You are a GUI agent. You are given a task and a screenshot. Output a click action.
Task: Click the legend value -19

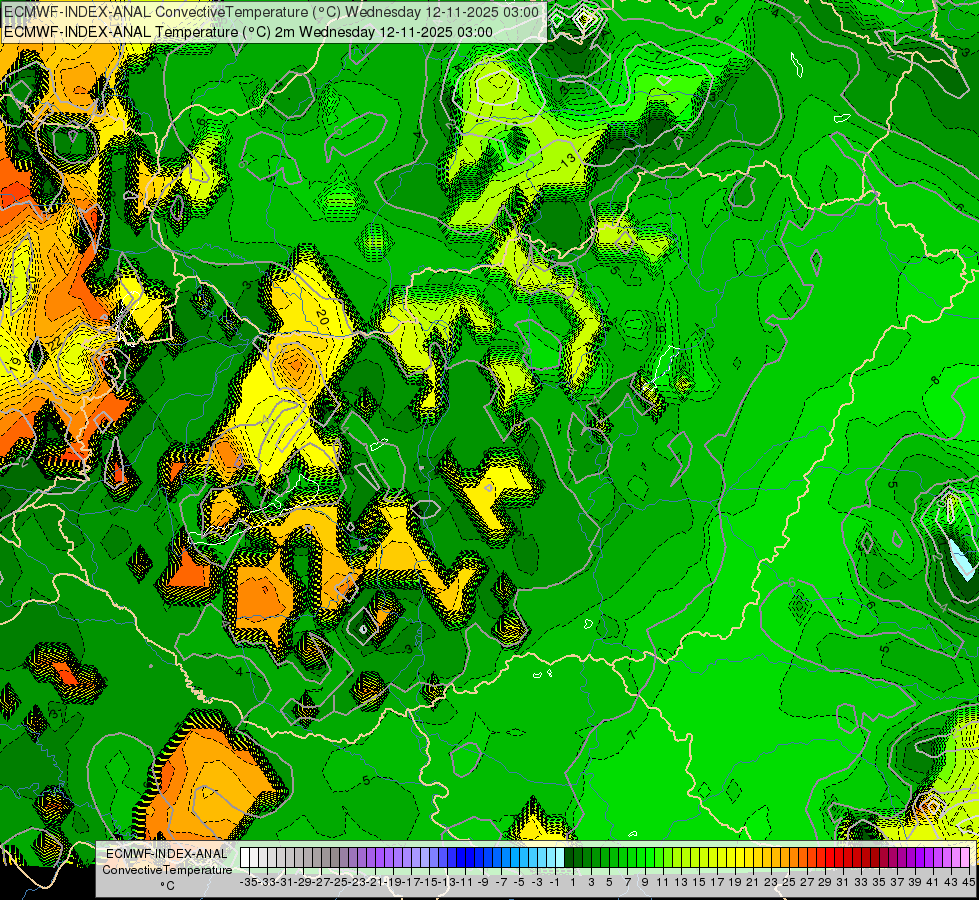(x=393, y=882)
